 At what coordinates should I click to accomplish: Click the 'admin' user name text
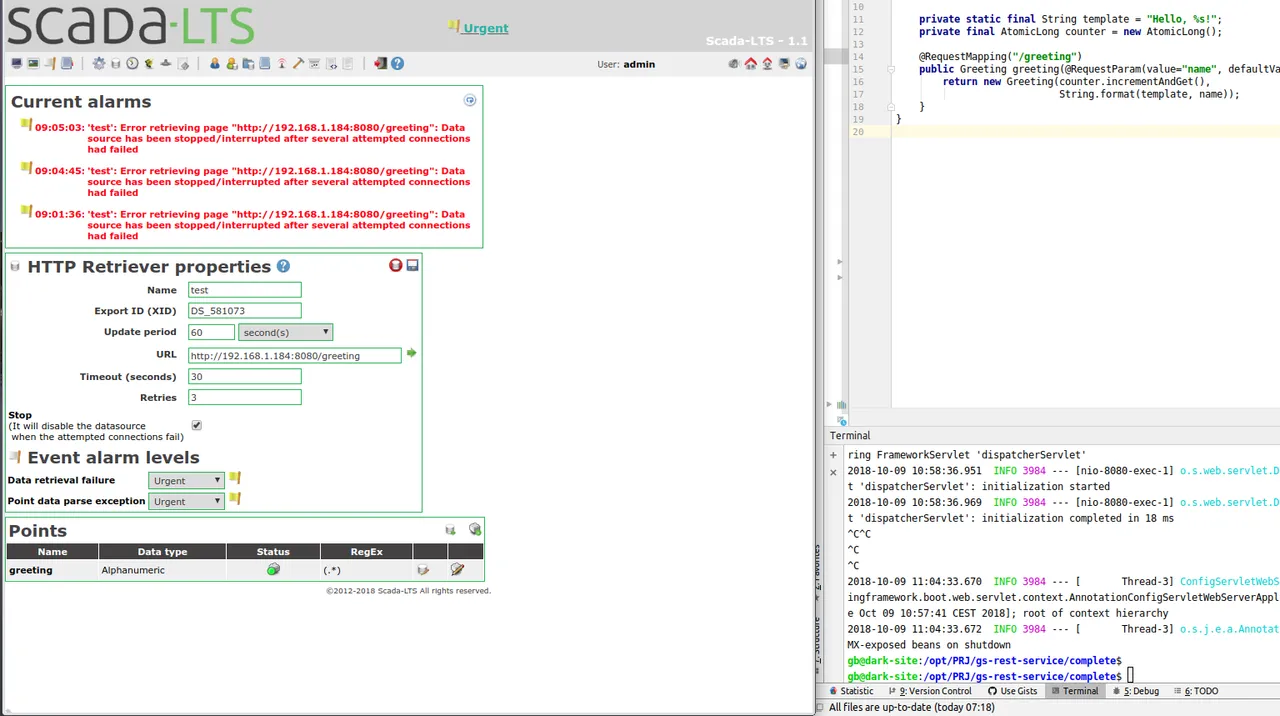639,64
